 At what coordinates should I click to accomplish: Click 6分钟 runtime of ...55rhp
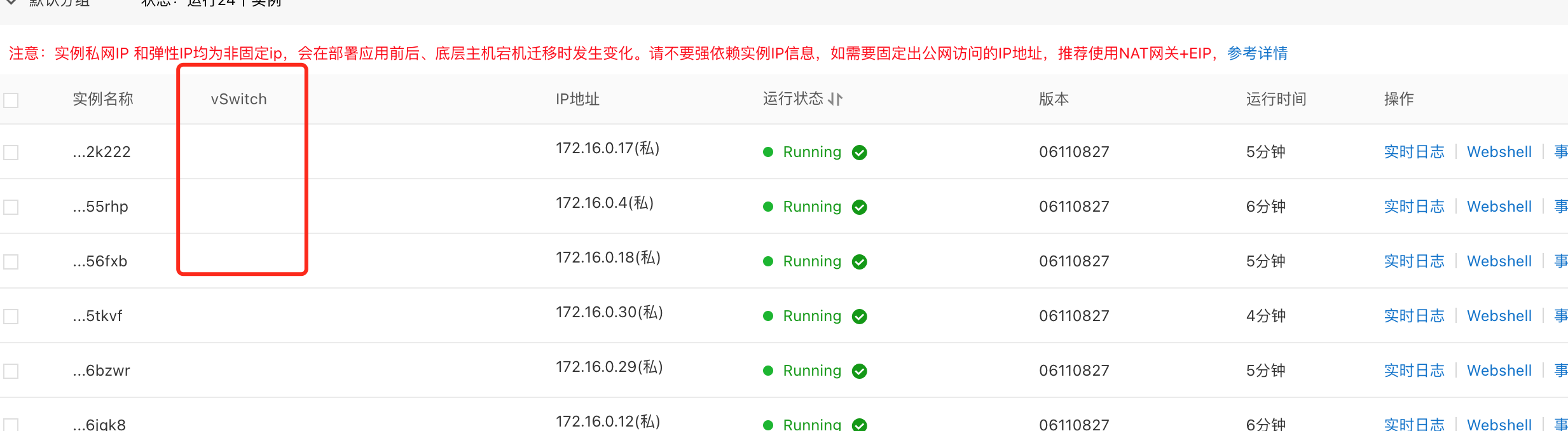pyautogui.click(x=1266, y=207)
